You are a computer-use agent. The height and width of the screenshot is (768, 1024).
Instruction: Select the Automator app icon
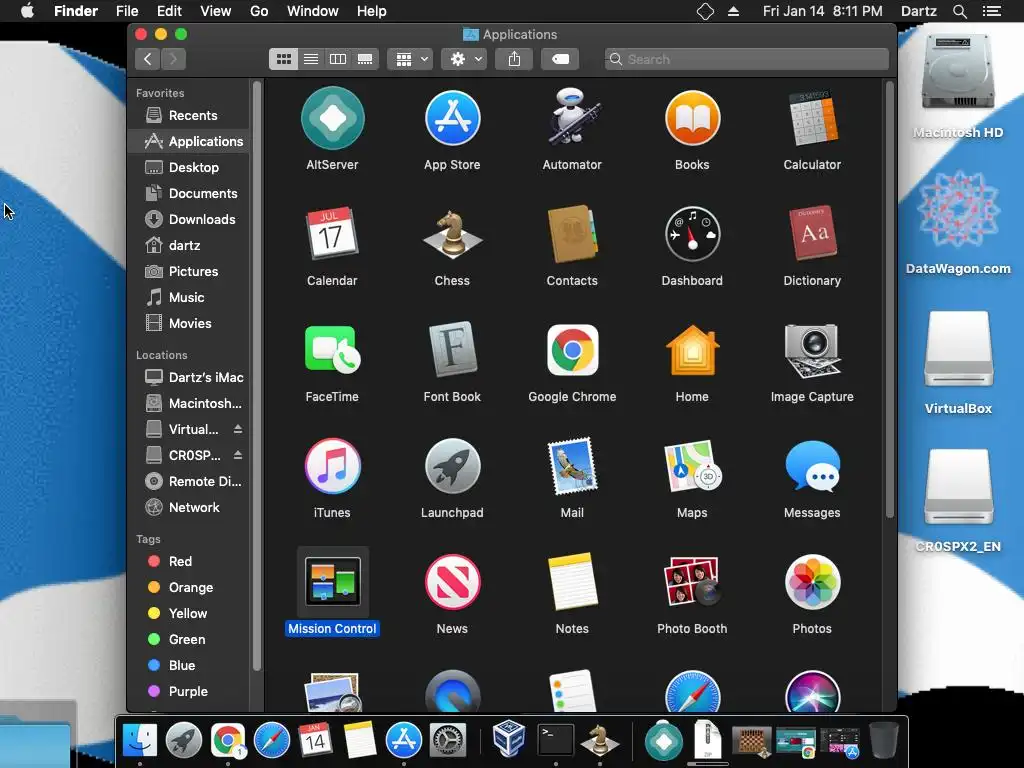[572, 118]
